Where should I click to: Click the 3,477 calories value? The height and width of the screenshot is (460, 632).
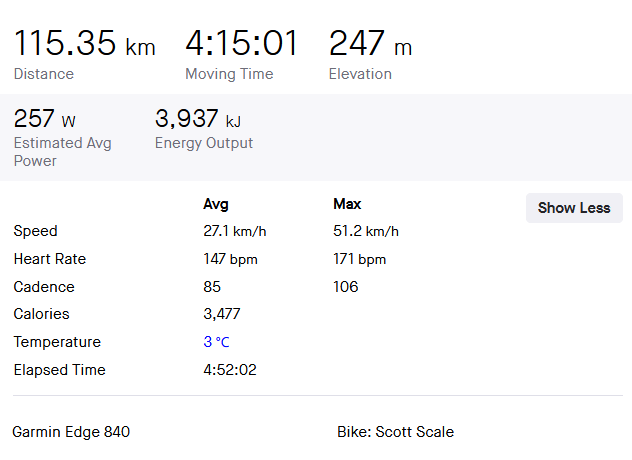tap(222, 314)
